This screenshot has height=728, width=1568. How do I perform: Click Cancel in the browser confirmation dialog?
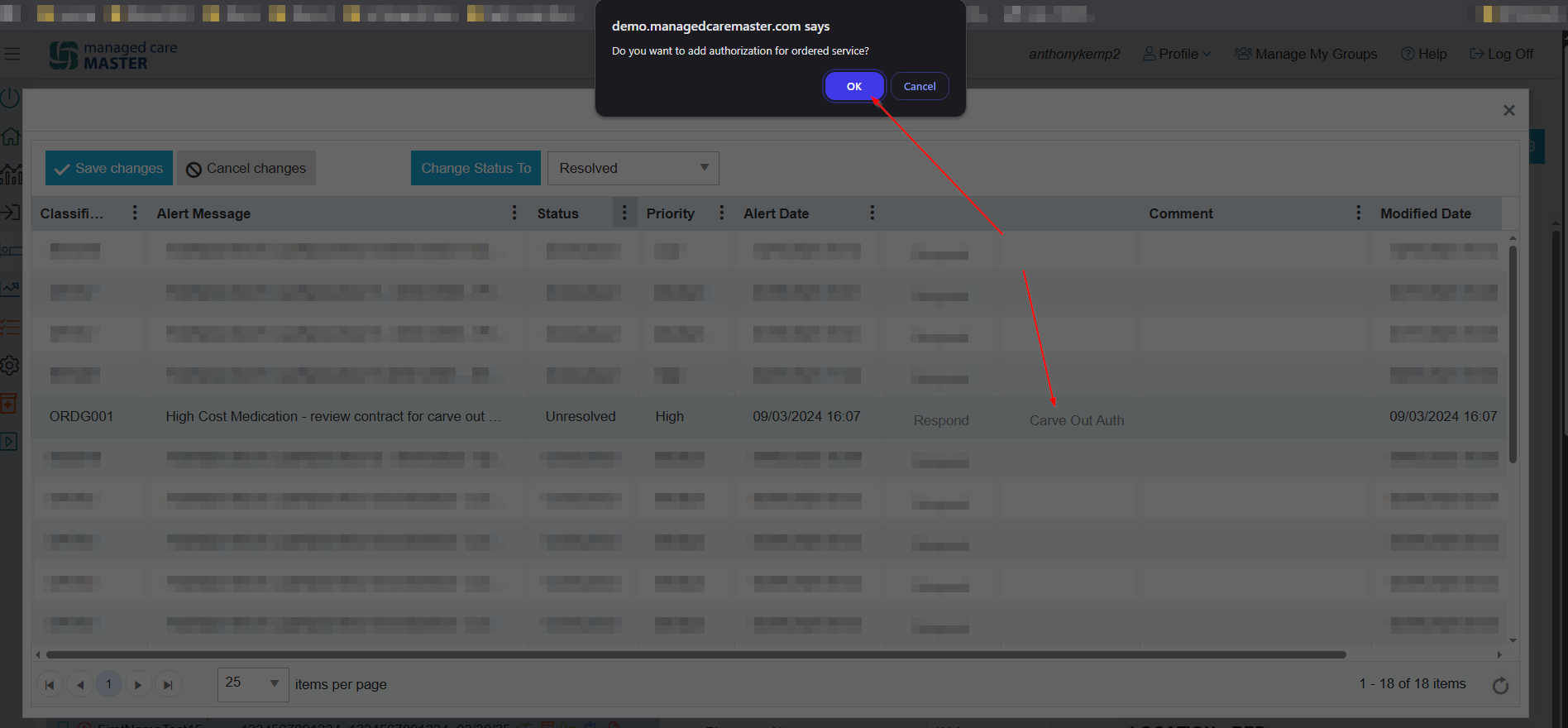(x=920, y=86)
